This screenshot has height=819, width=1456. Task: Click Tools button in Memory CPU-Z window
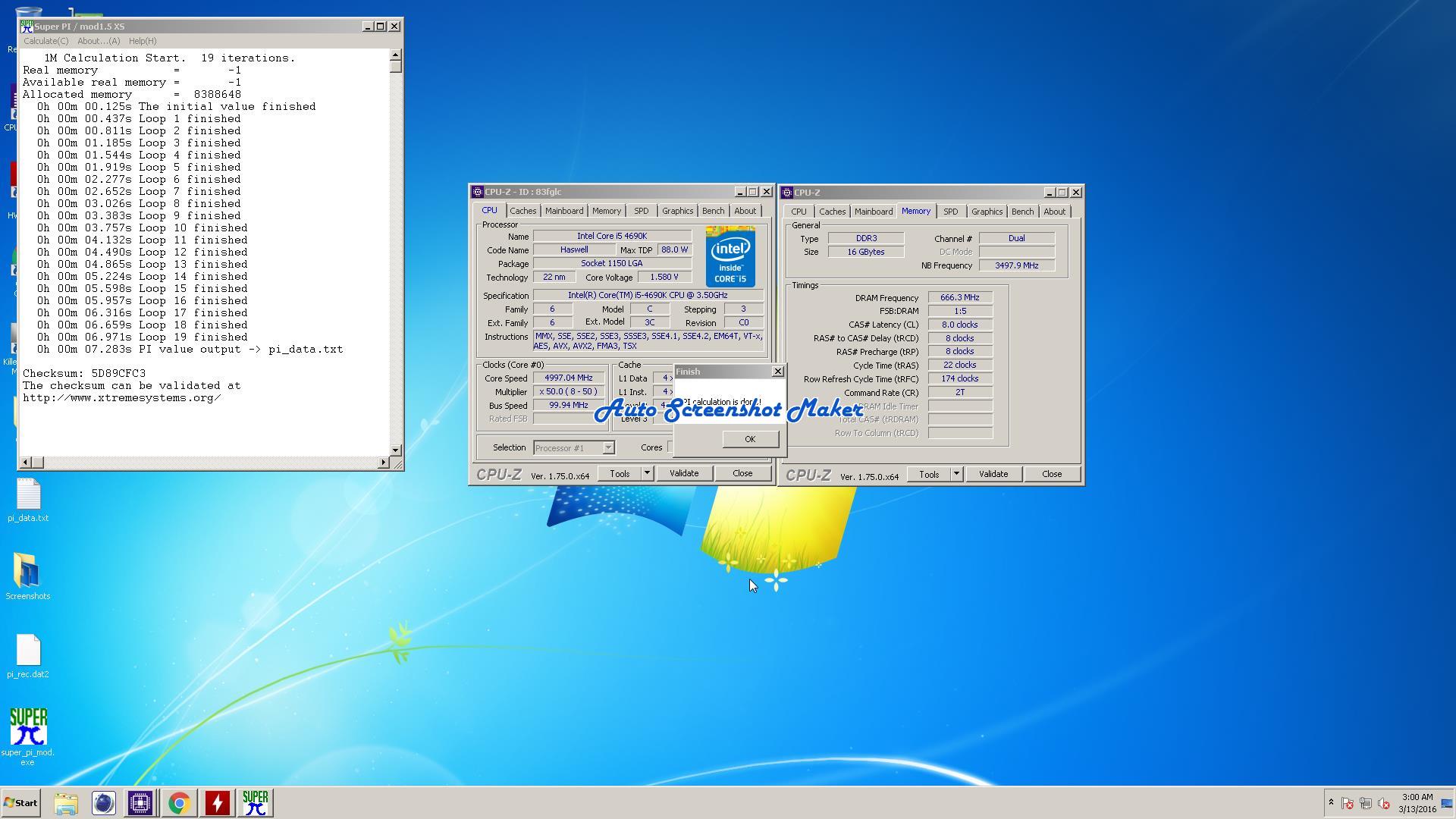coord(929,474)
